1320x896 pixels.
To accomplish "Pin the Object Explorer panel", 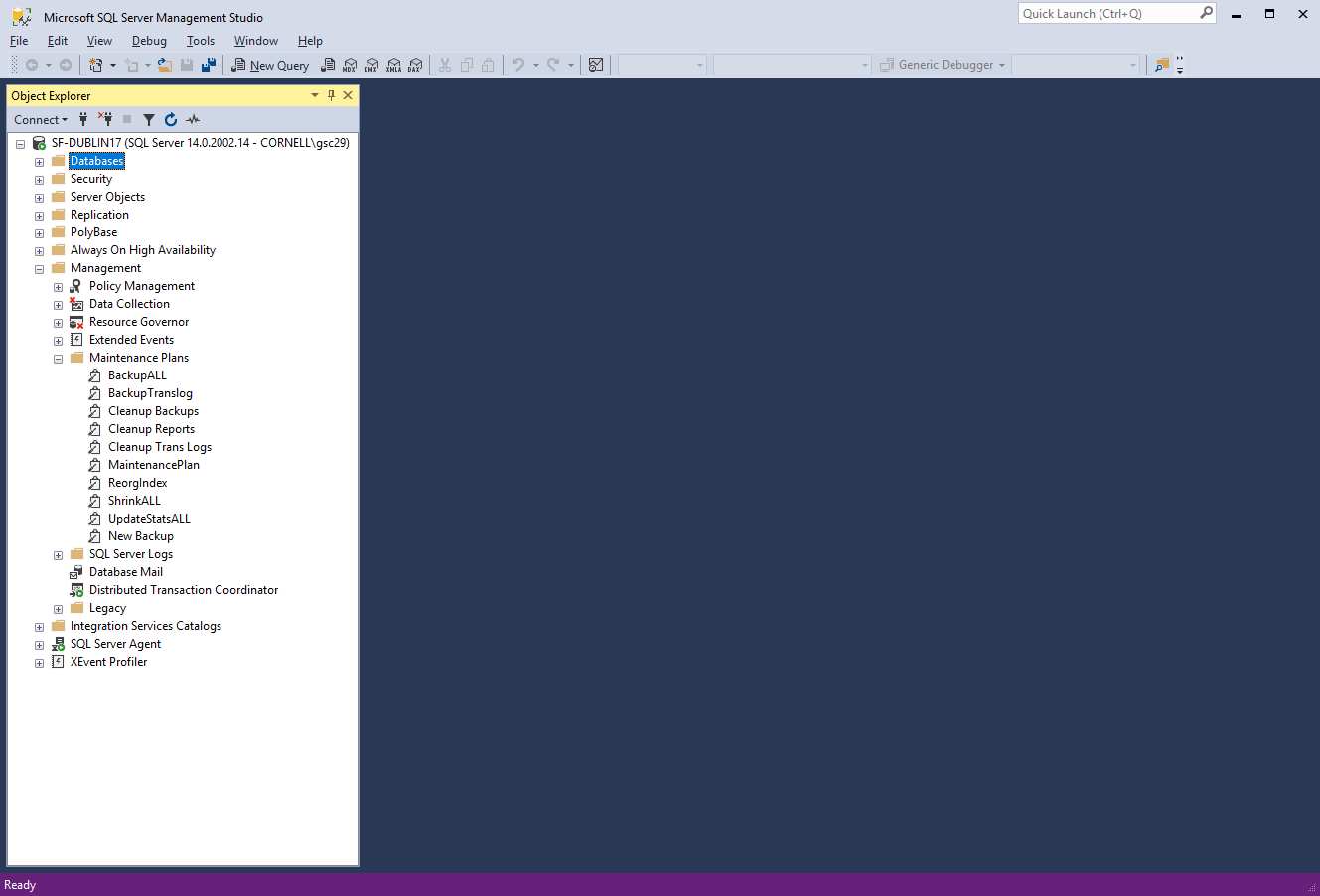I will (x=331, y=95).
